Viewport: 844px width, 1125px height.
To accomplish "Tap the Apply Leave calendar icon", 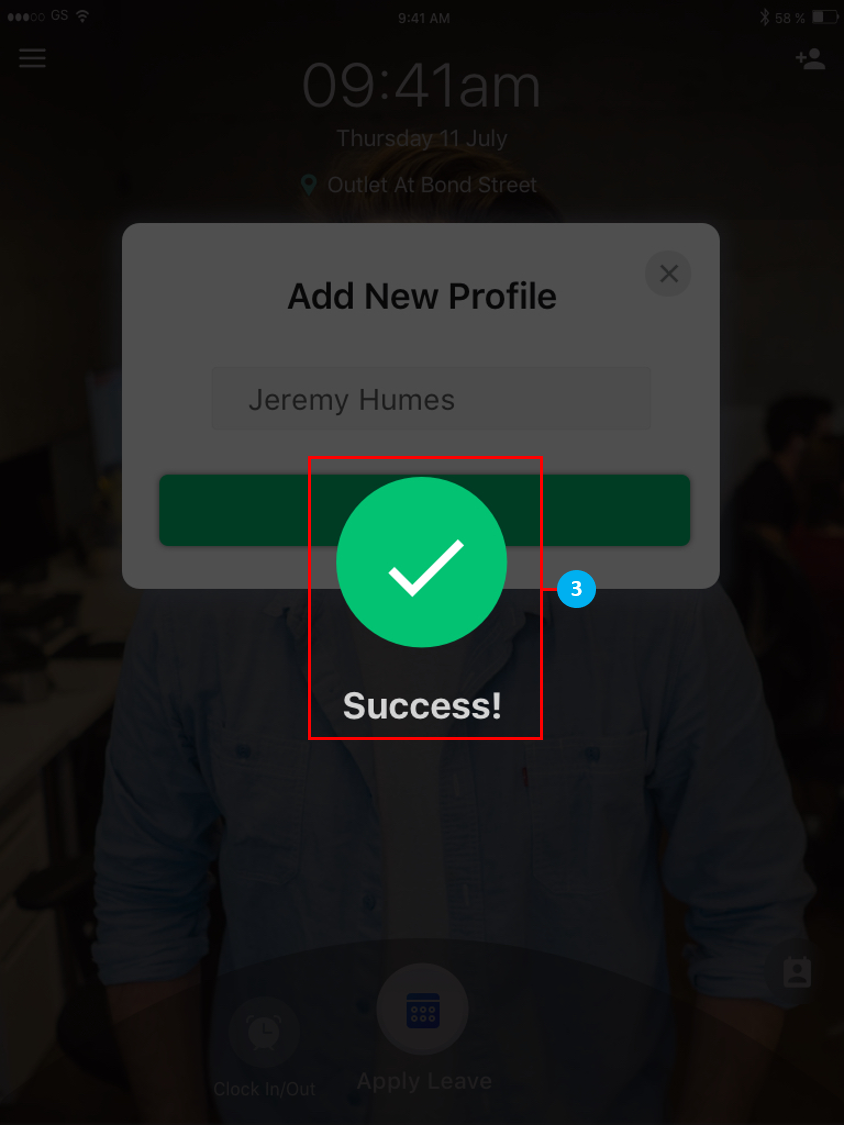I will (423, 1009).
